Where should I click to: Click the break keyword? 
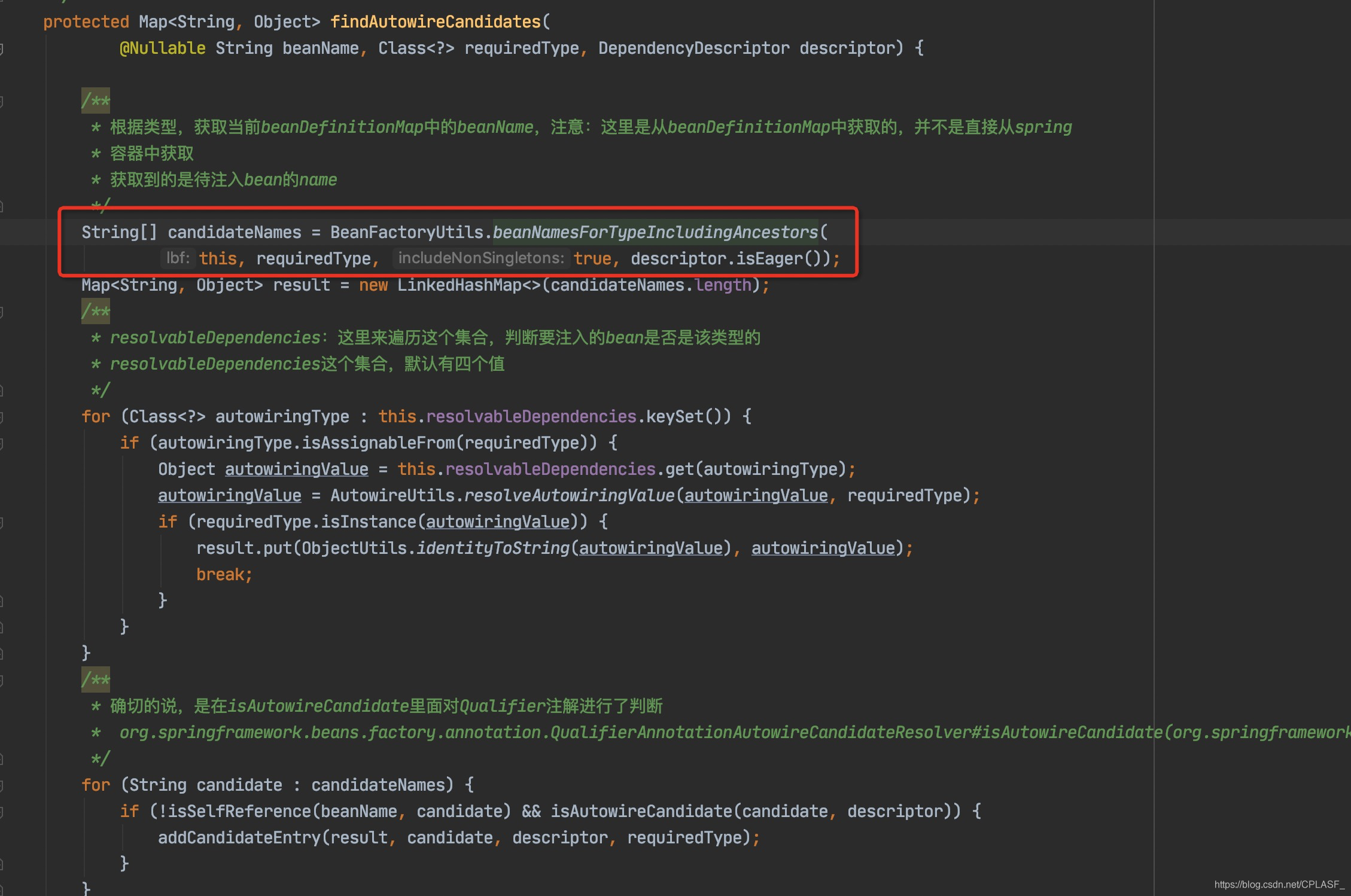pos(220,575)
